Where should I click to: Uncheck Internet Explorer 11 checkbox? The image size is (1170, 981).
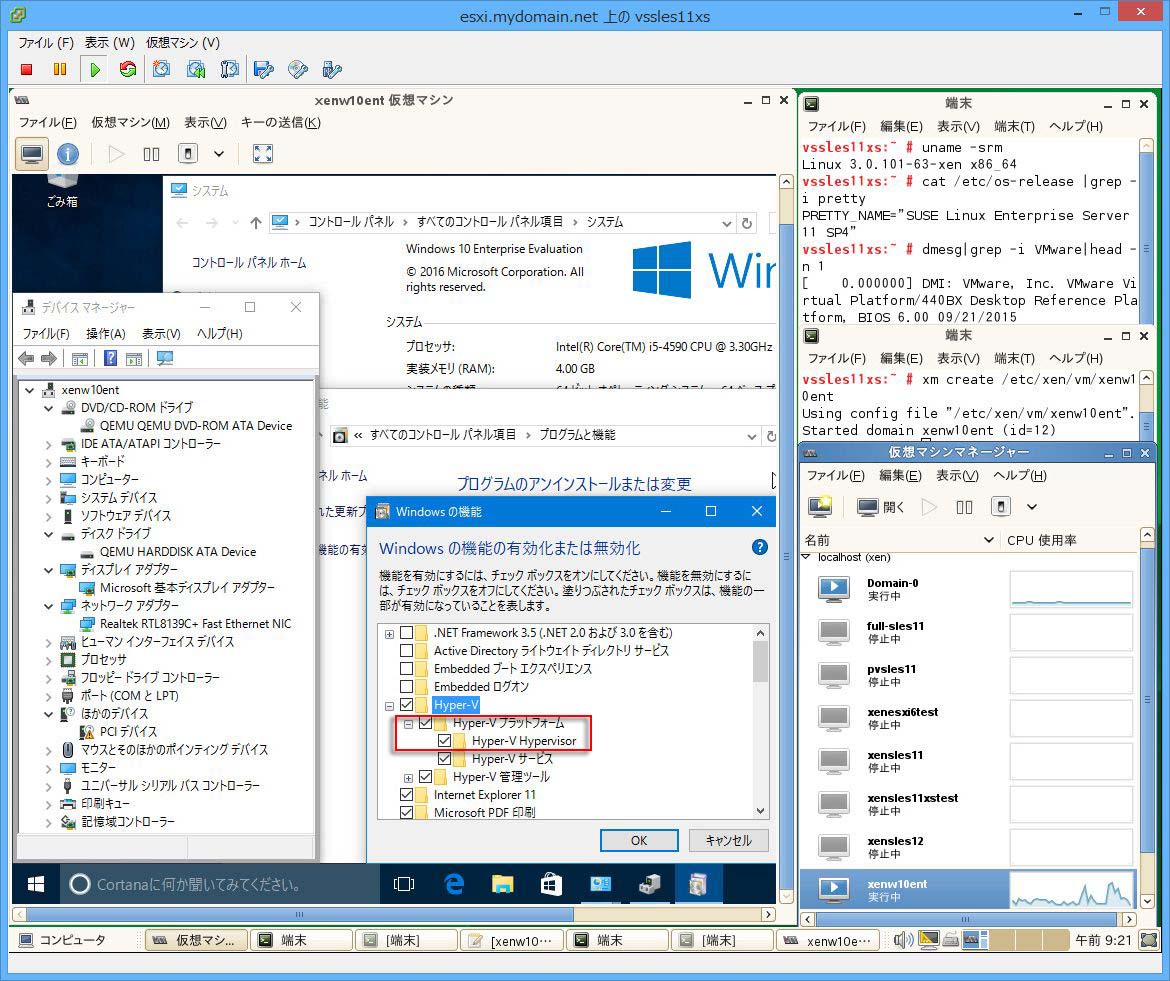407,794
